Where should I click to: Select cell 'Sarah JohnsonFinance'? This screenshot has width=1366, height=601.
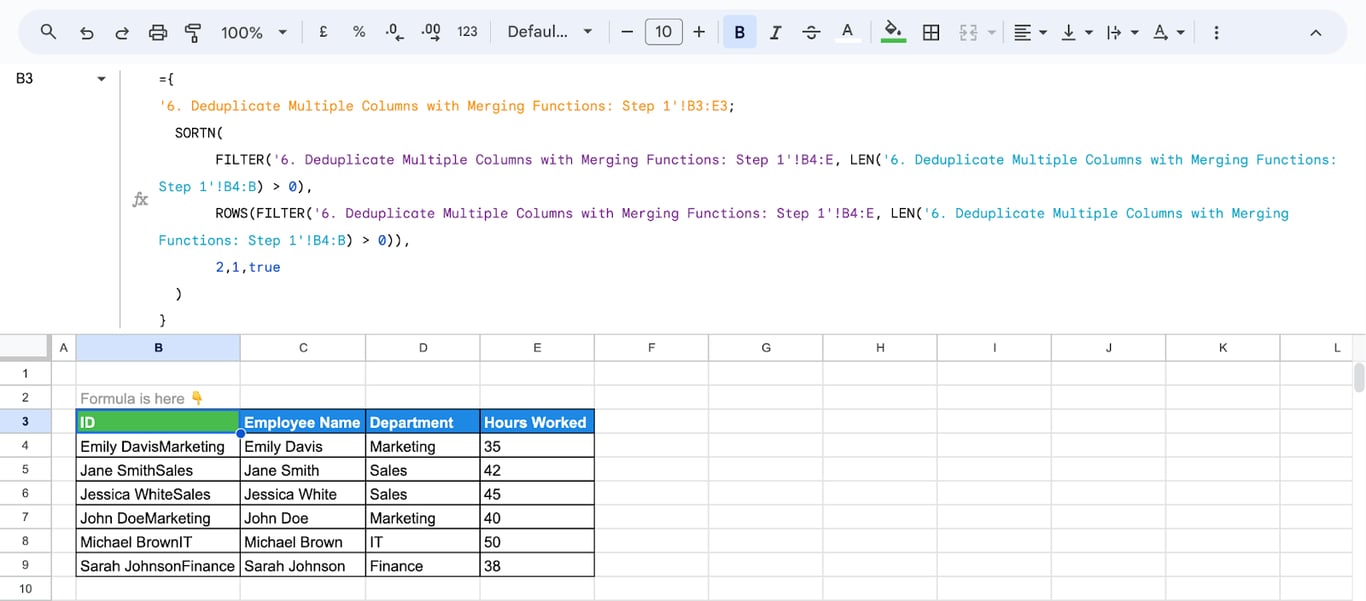tap(158, 566)
